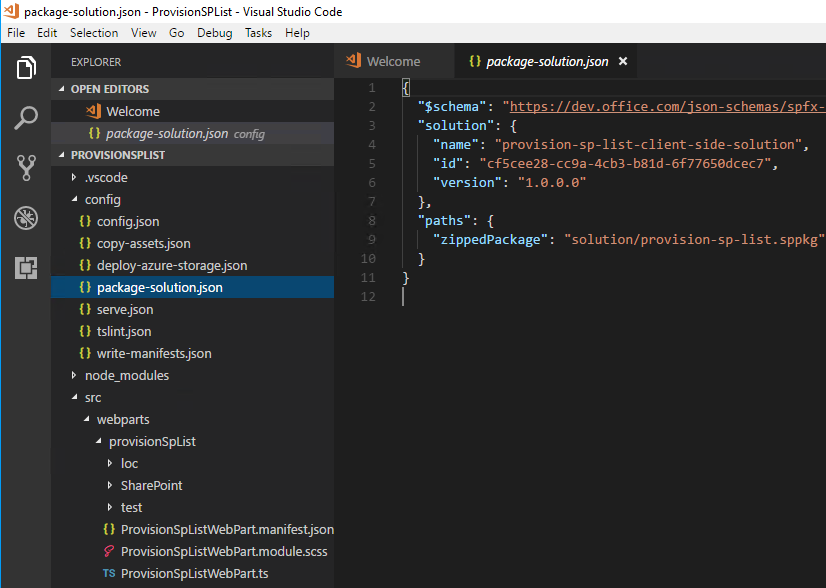Click VS Code icon beside Welcome in Open Editors

[93, 111]
